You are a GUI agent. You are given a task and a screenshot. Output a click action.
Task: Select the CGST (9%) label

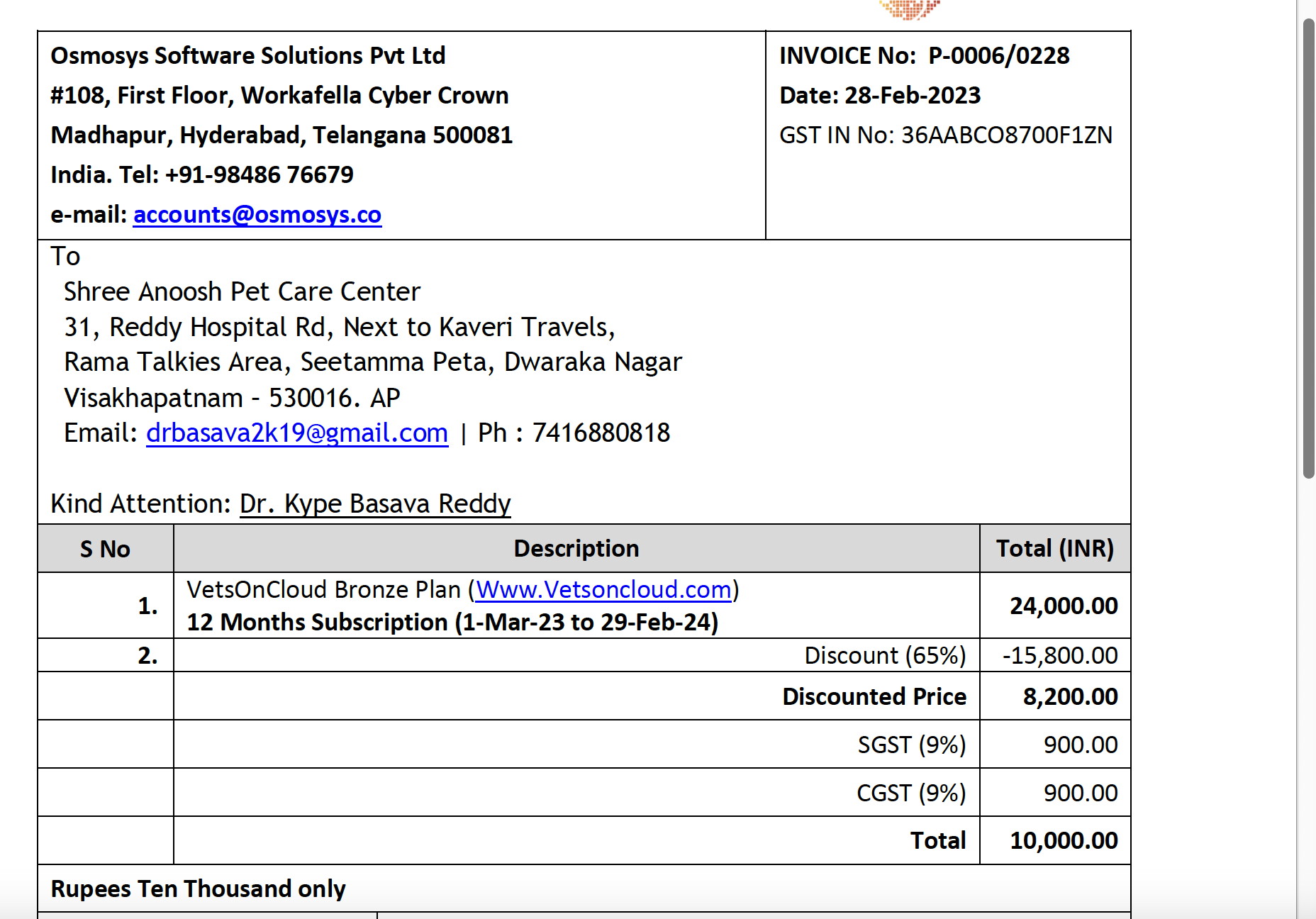click(x=911, y=793)
